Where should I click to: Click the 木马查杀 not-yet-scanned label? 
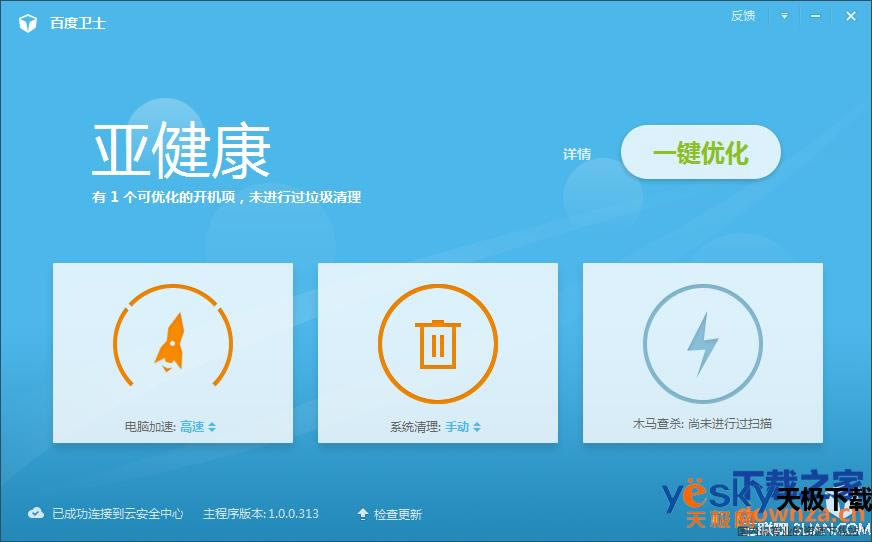coord(702,423)
